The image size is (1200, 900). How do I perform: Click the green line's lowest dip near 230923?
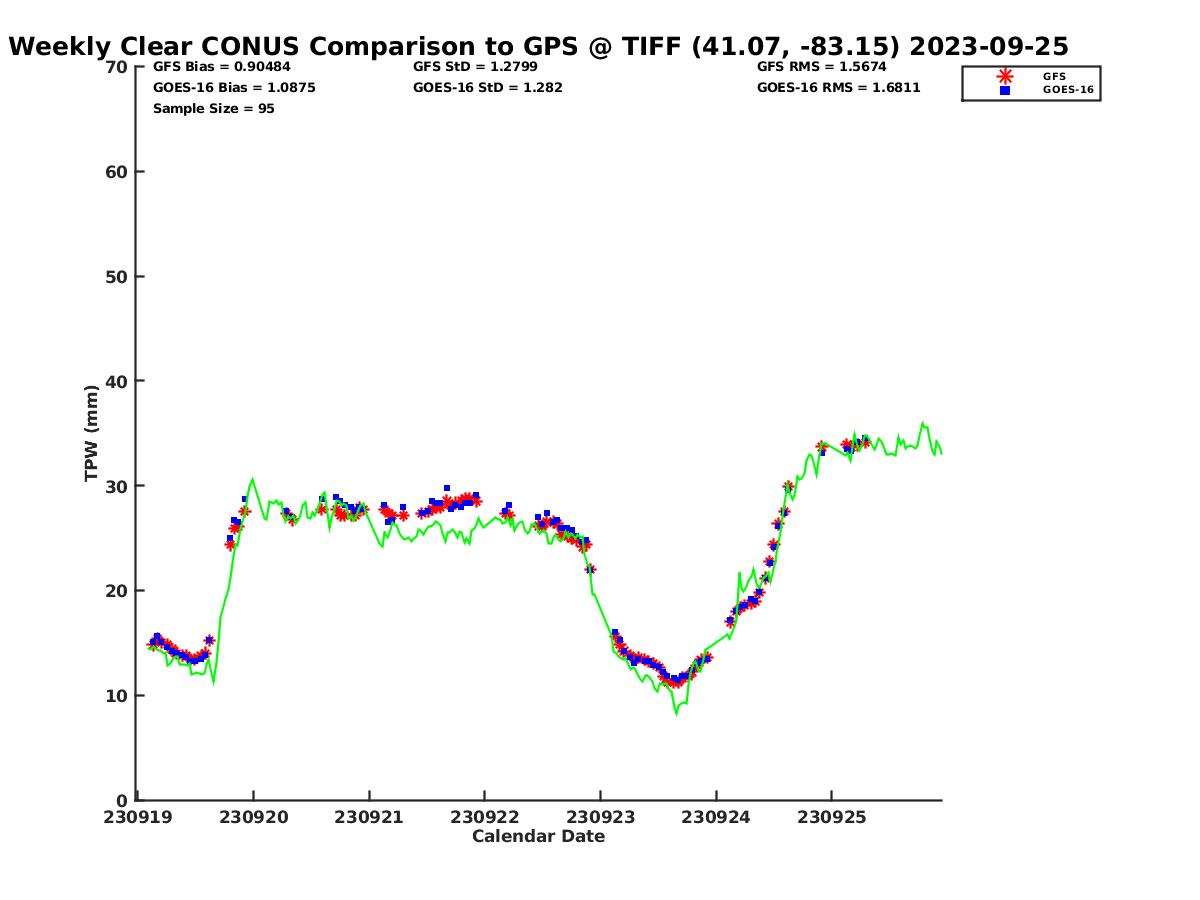point(676,713)
